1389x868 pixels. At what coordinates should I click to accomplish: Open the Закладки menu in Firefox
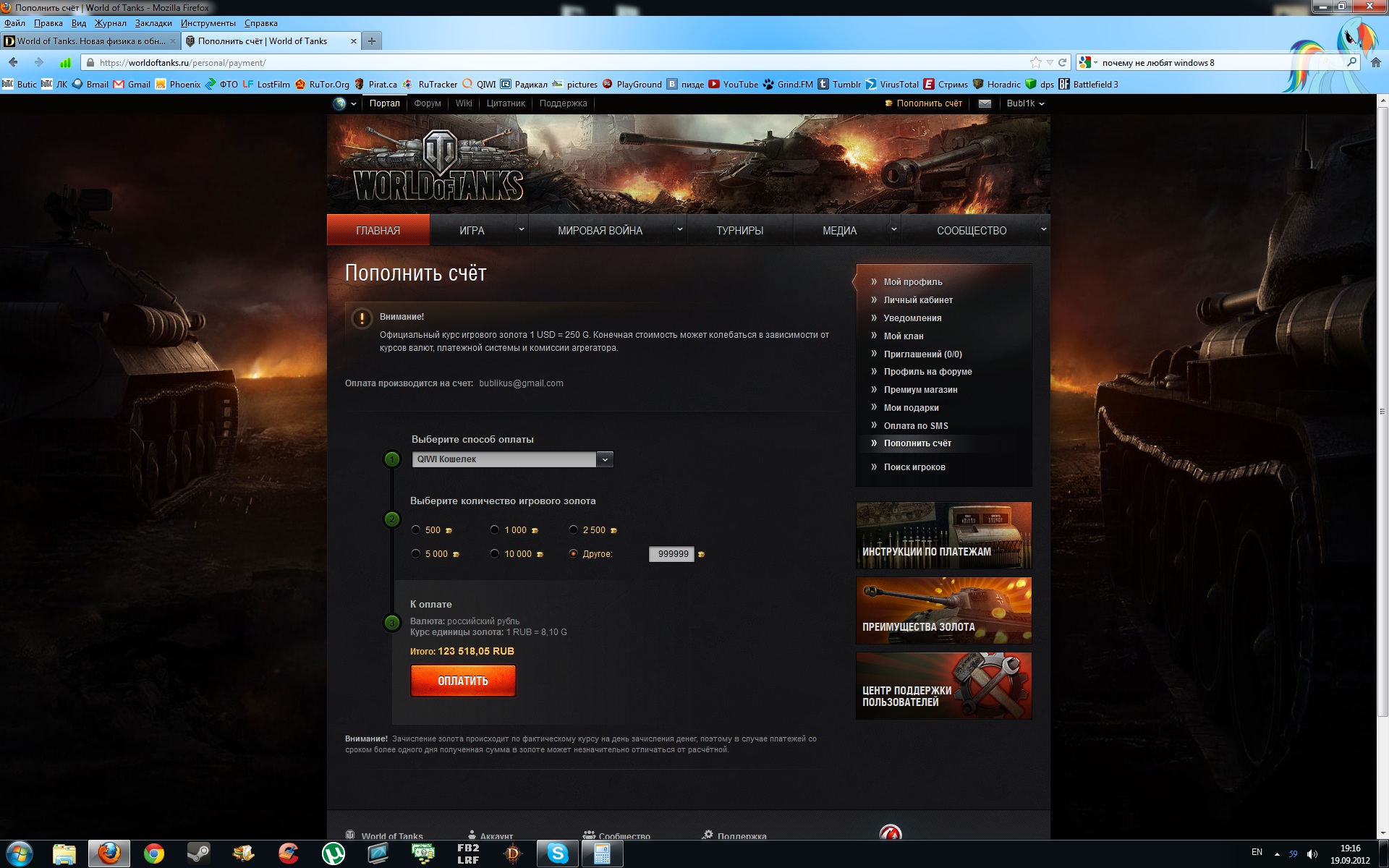pyautogui.click(x=153, y=23)
